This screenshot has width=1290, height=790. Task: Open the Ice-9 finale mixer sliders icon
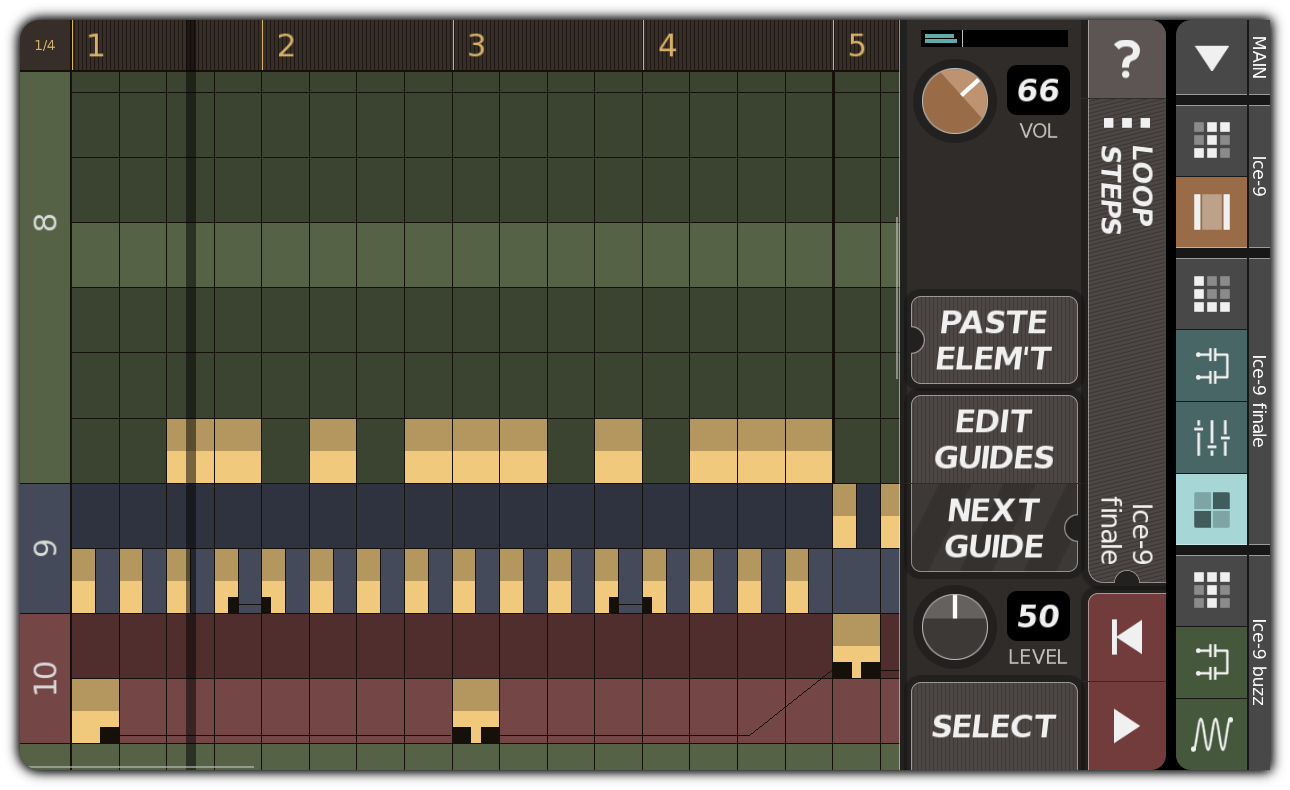tap(1211, 437)
